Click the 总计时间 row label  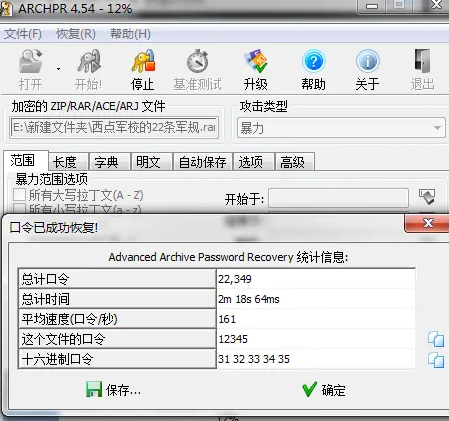(x=117, y=299)
